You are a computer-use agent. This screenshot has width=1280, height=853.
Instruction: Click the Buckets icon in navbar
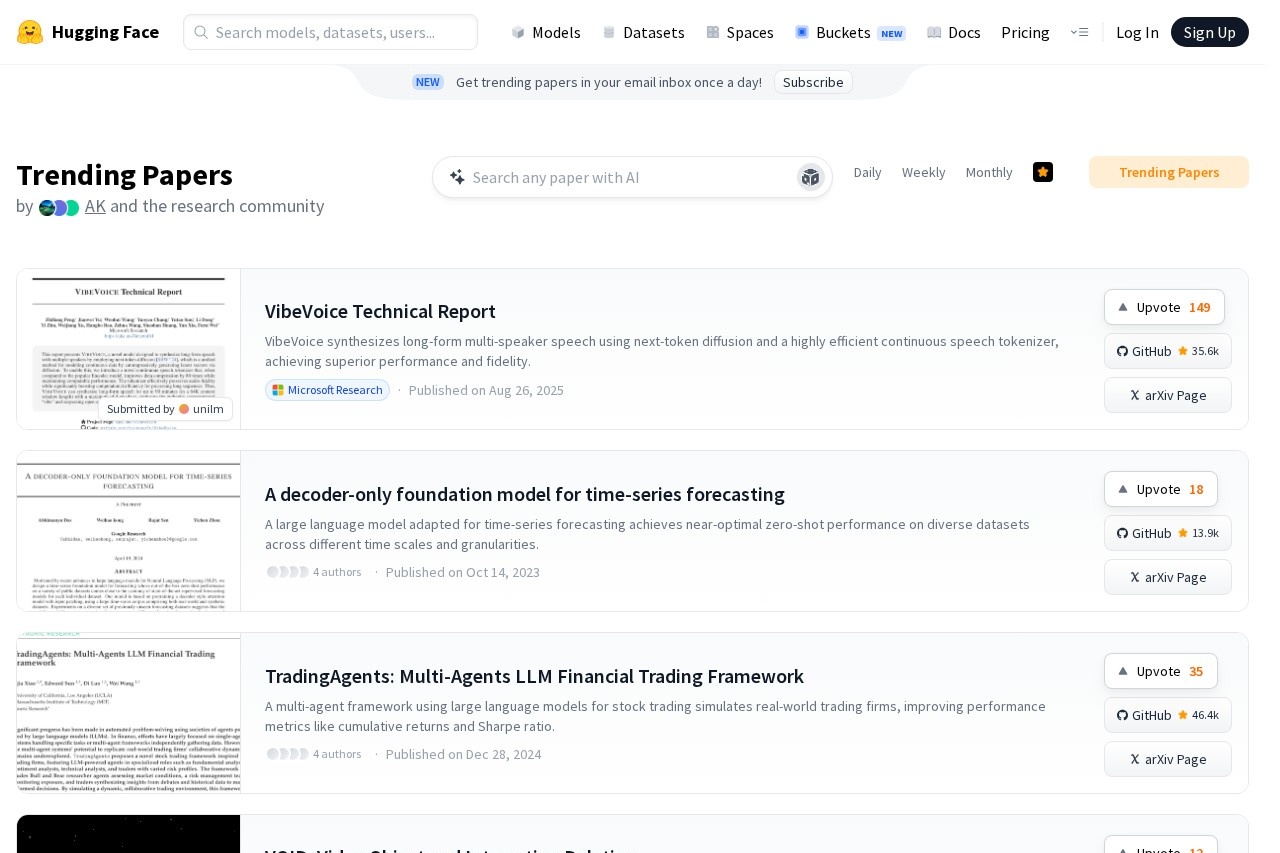click(x=802, y=32)
